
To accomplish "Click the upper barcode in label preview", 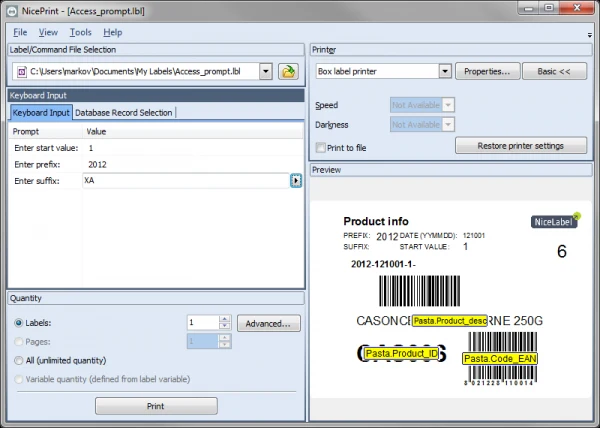I will click(419, 291).
